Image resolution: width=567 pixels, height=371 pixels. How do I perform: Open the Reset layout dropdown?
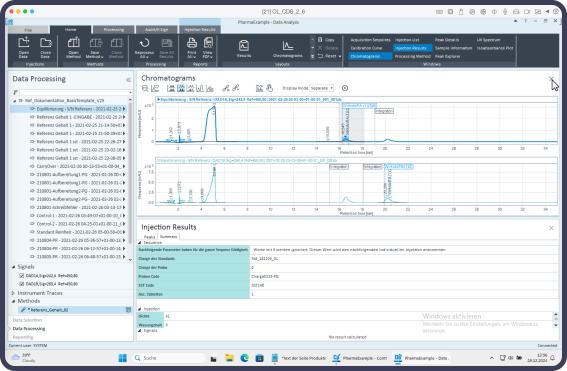pos(329,56)
